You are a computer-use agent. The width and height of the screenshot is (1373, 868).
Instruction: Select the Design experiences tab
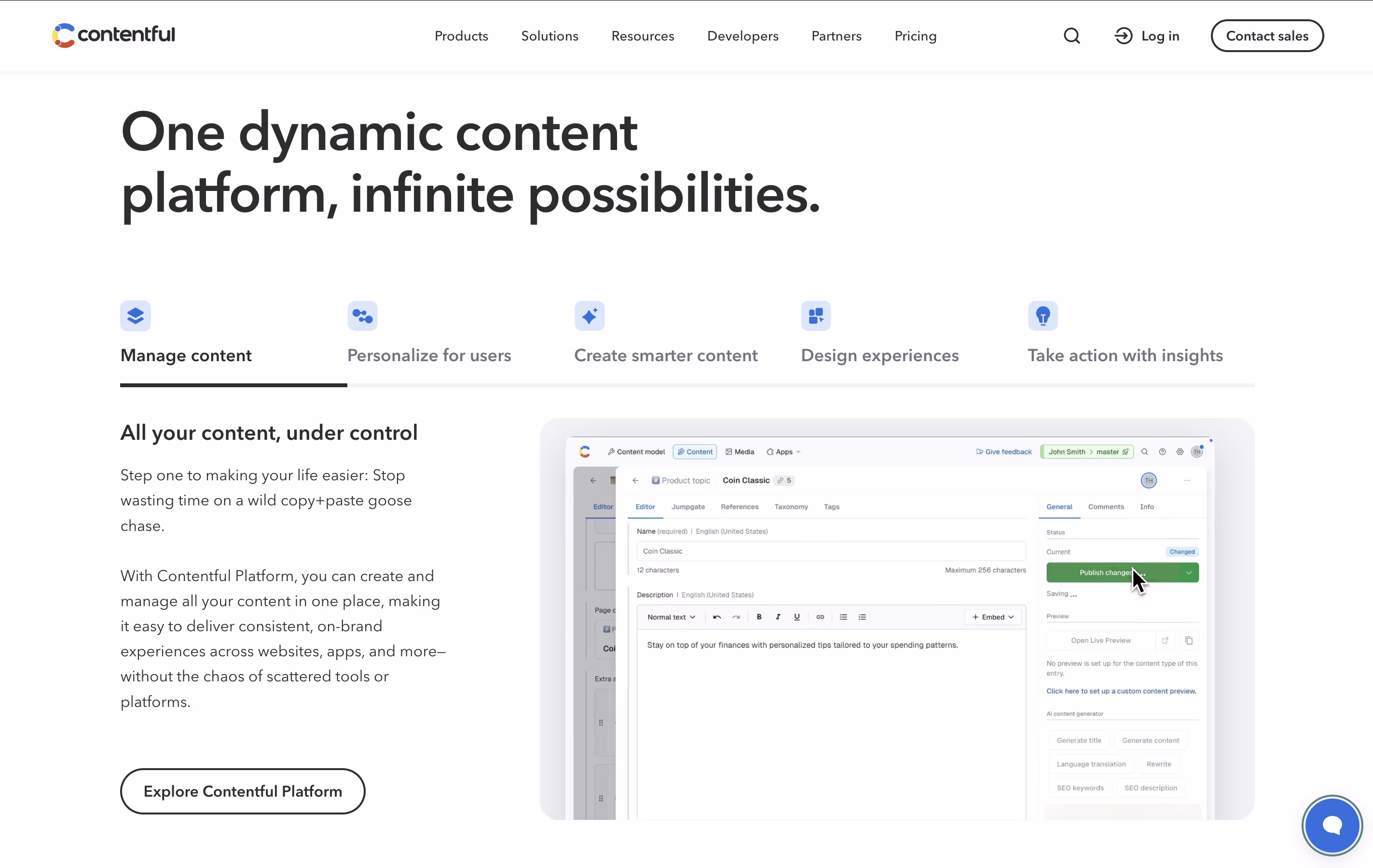pos(879,355)
